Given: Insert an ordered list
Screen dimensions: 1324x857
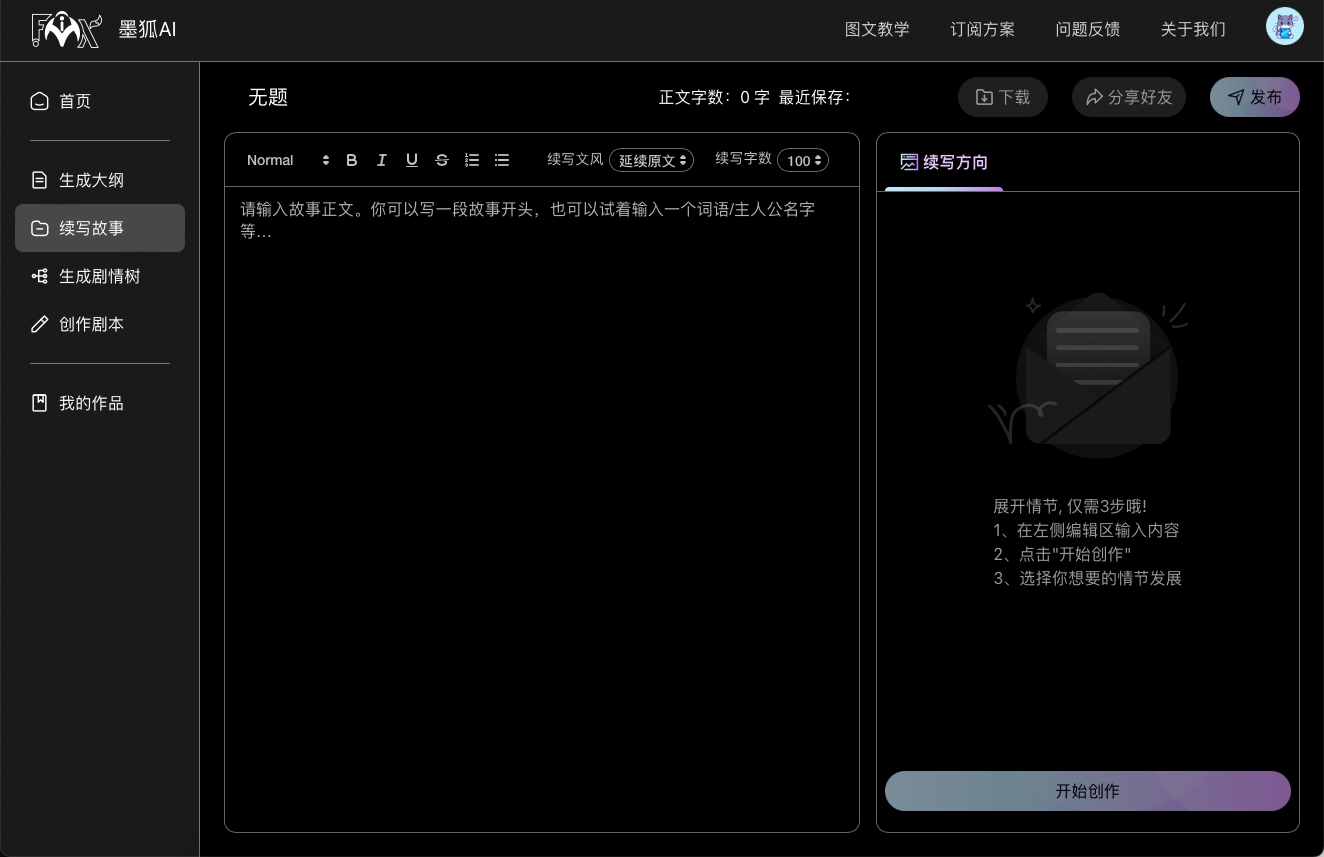Looking at the screenshot, I should 472,160.
